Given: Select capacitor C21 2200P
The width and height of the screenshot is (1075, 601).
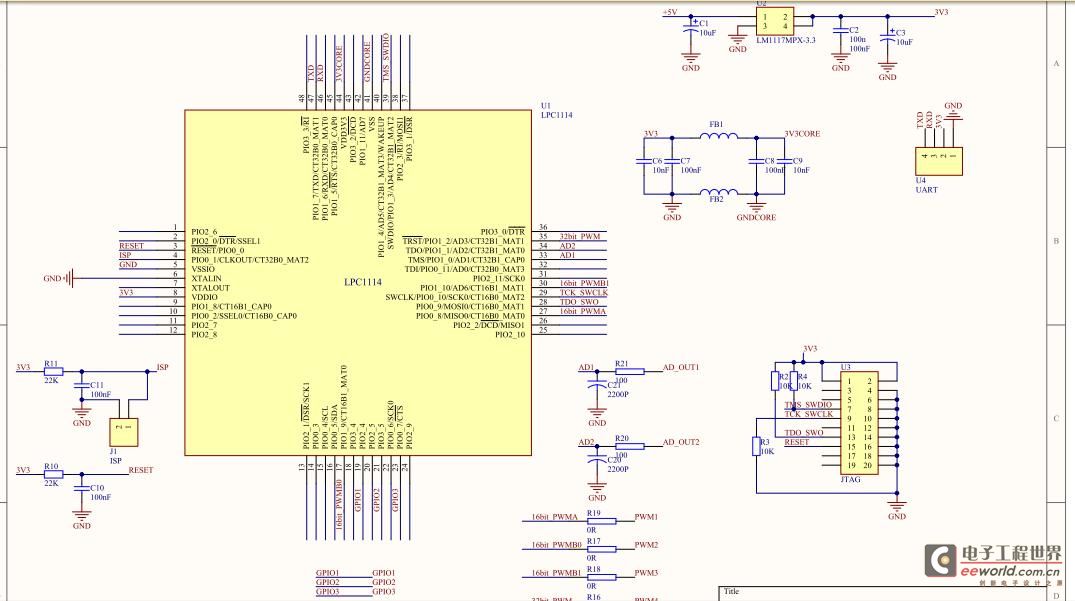Looking at the screenshot, I should pyautogui.click(x=597, y=386).
